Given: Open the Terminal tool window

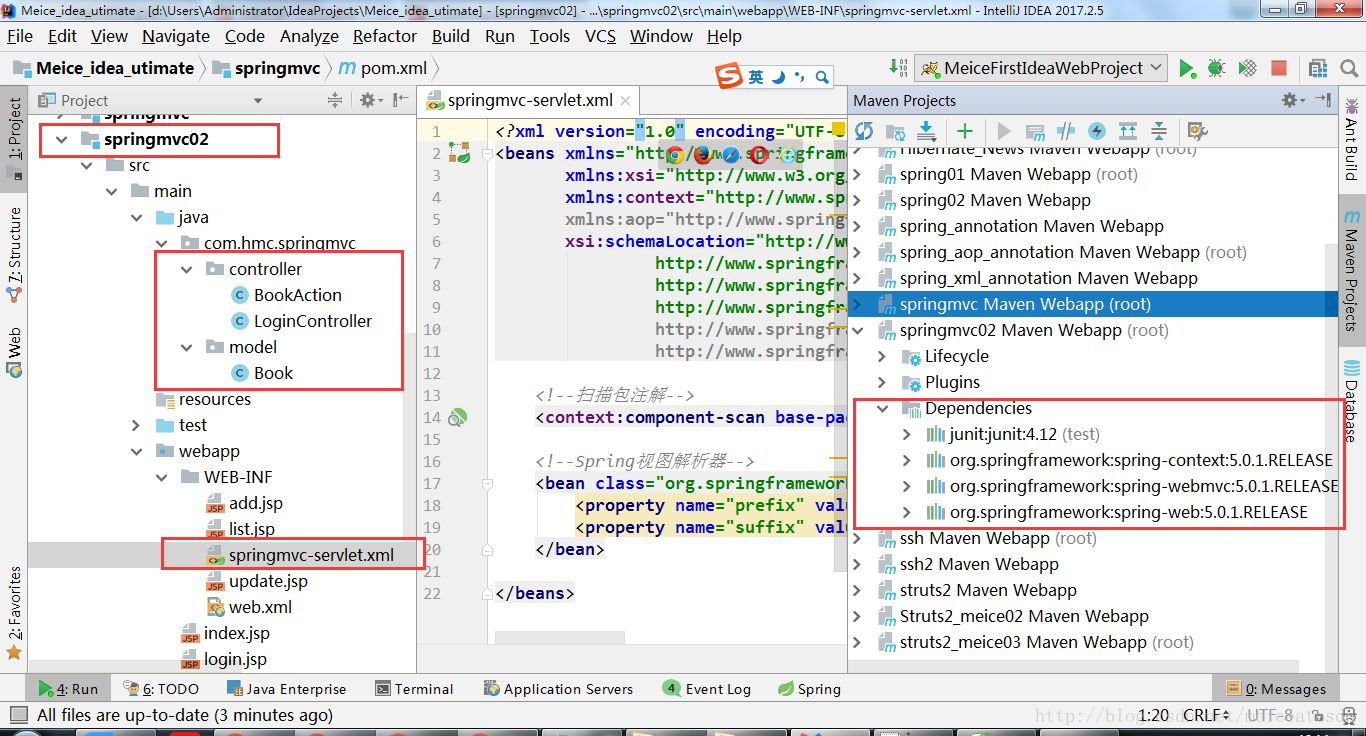Looking at the screenshot, I should (414, 689).
